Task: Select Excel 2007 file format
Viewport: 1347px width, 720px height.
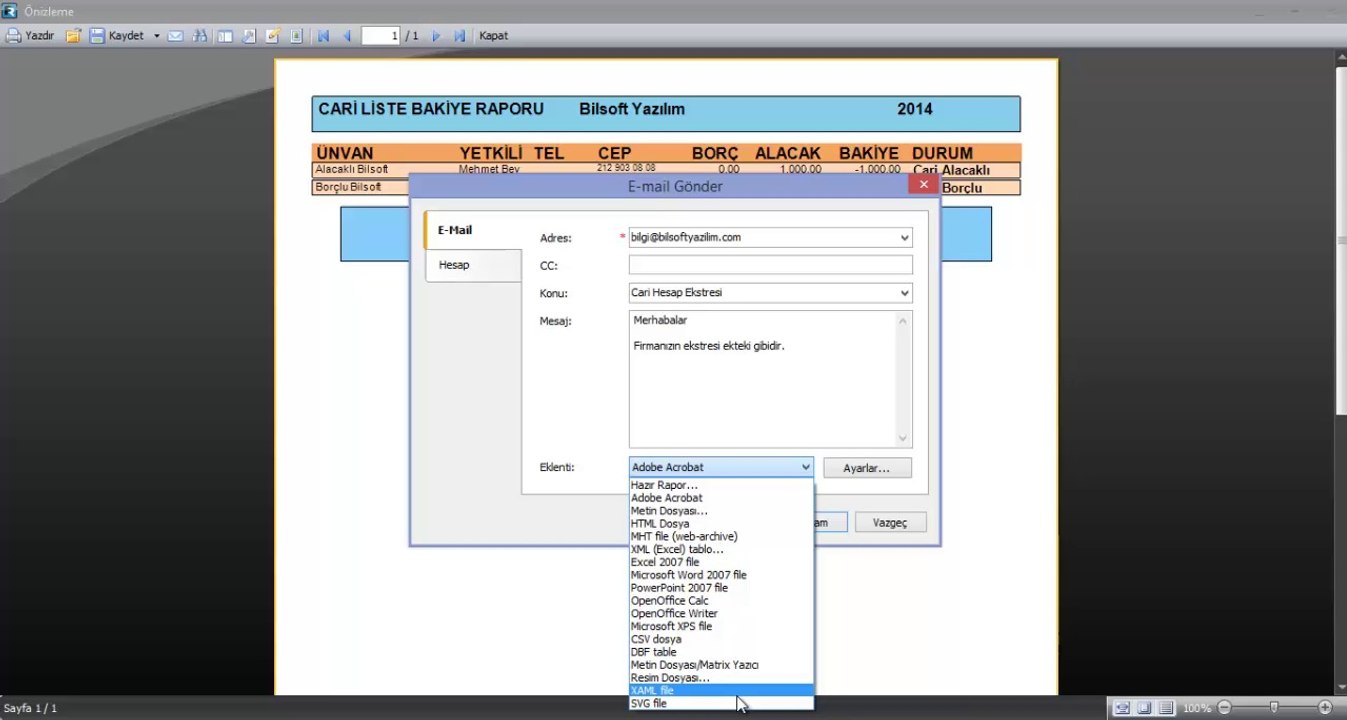Action: click(721, 562)
